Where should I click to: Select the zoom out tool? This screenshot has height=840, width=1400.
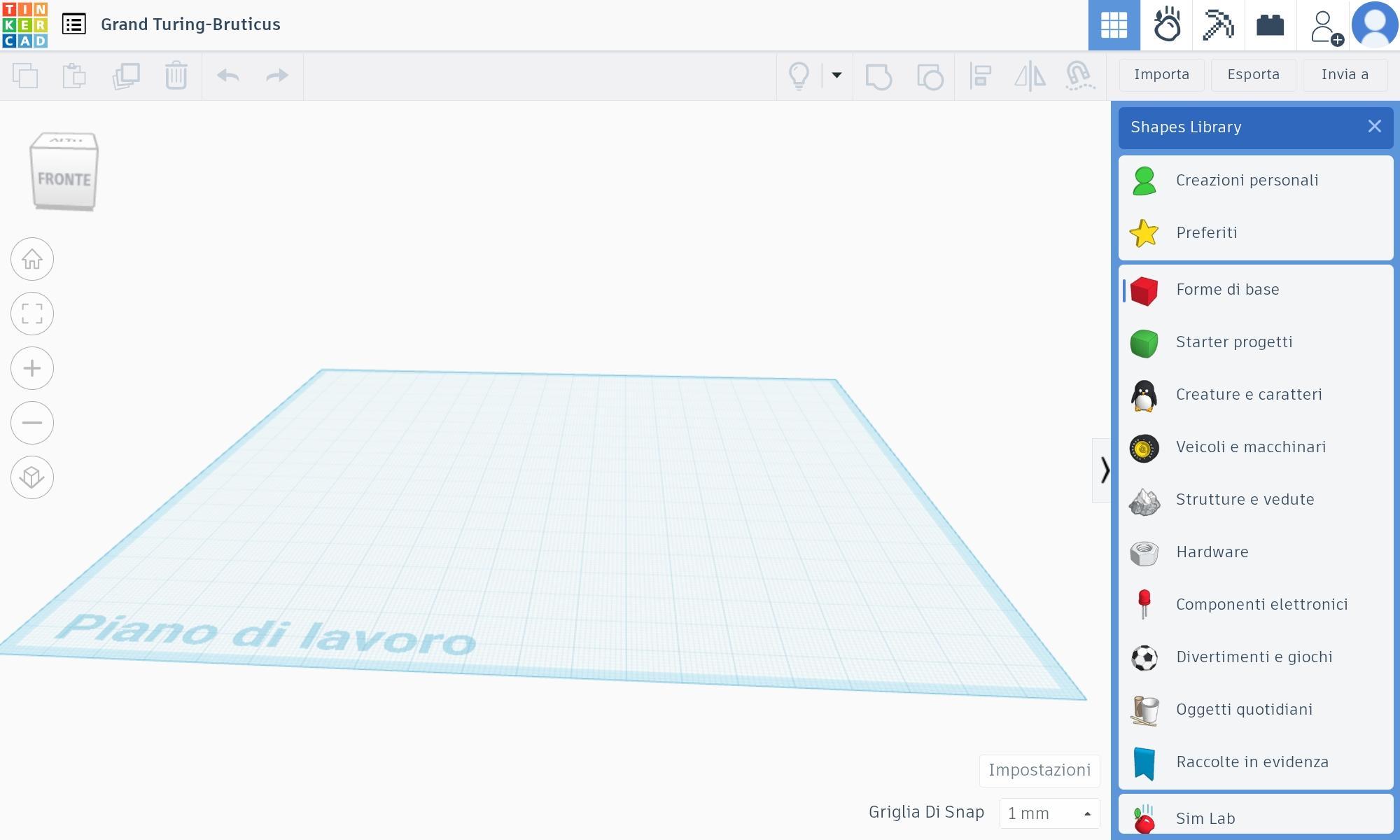pyautogui.click(x=33, y=422)
